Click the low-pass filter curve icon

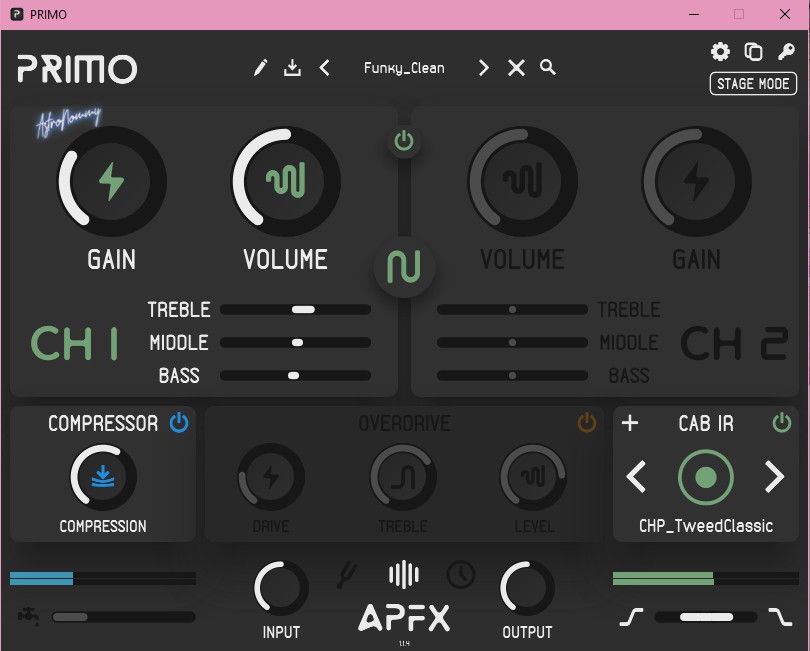point(780,617)
